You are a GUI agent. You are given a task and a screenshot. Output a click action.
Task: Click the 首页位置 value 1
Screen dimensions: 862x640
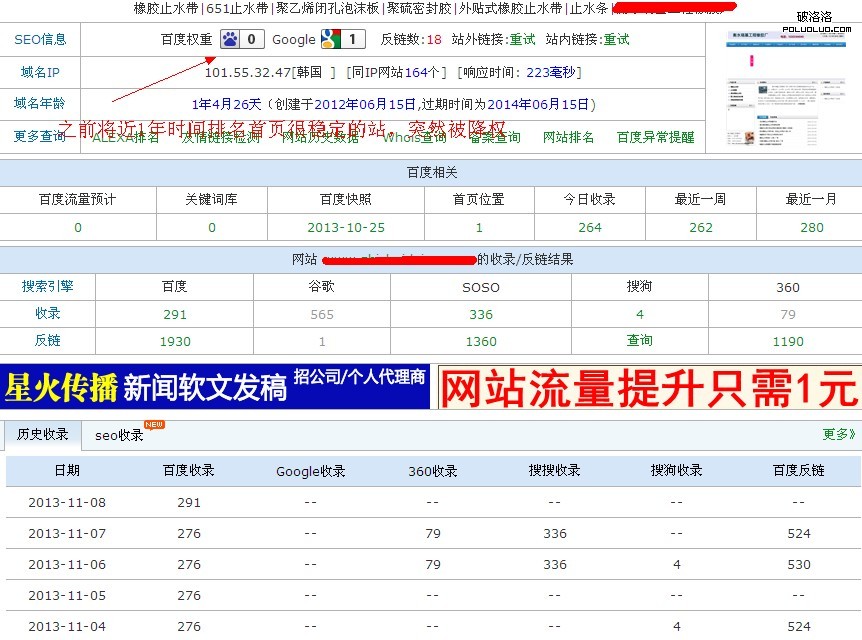coord(479,228)
